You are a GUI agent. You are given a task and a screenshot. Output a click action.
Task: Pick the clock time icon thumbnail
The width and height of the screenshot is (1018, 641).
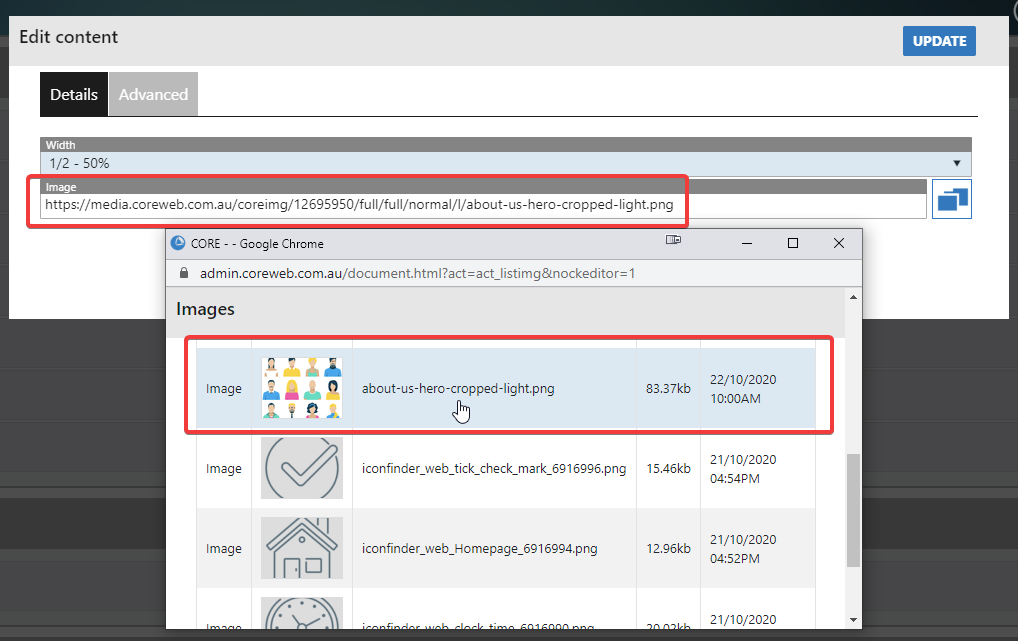coord(301,615)
